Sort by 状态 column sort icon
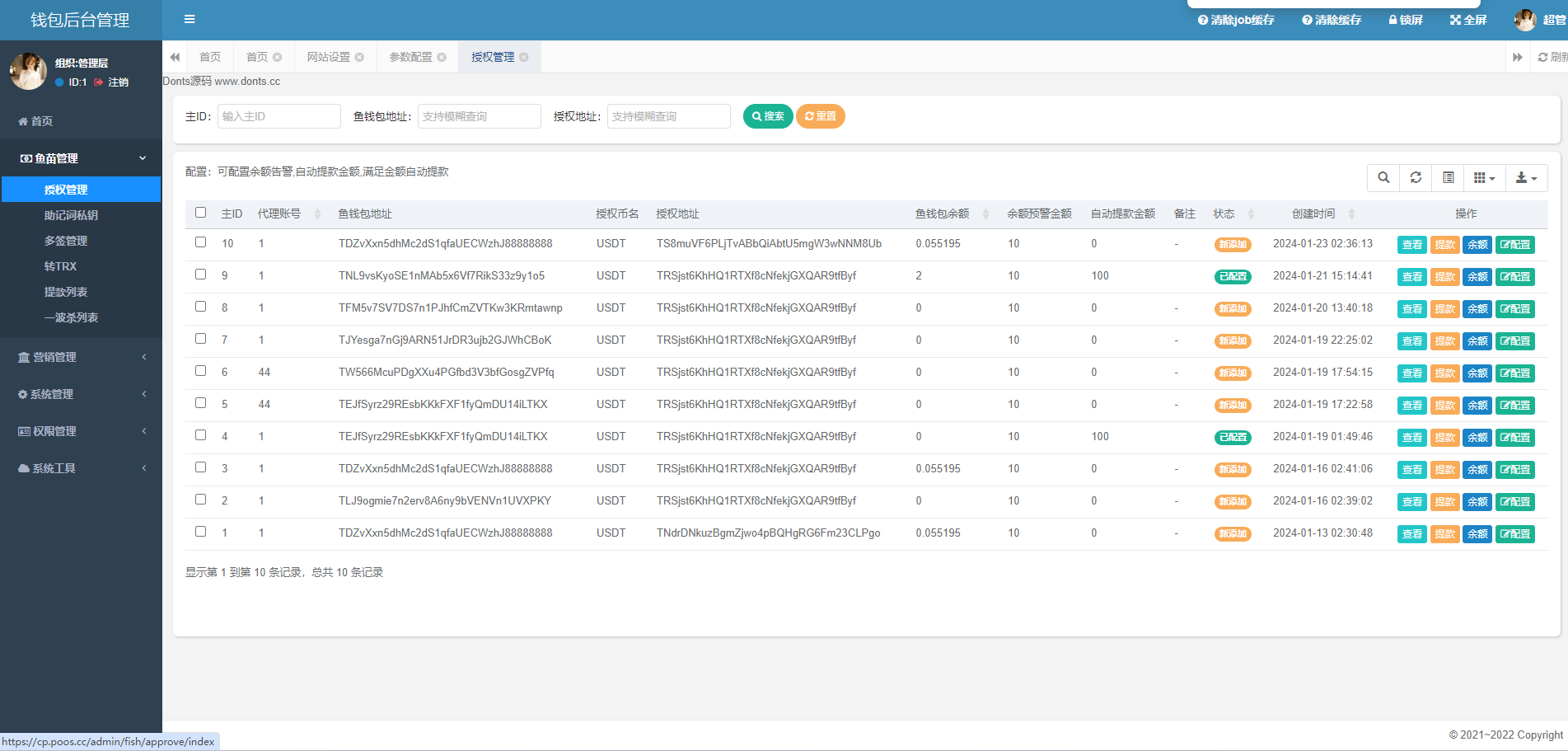This screenshot has height=751, width=1568. [x=1251, y=214]
